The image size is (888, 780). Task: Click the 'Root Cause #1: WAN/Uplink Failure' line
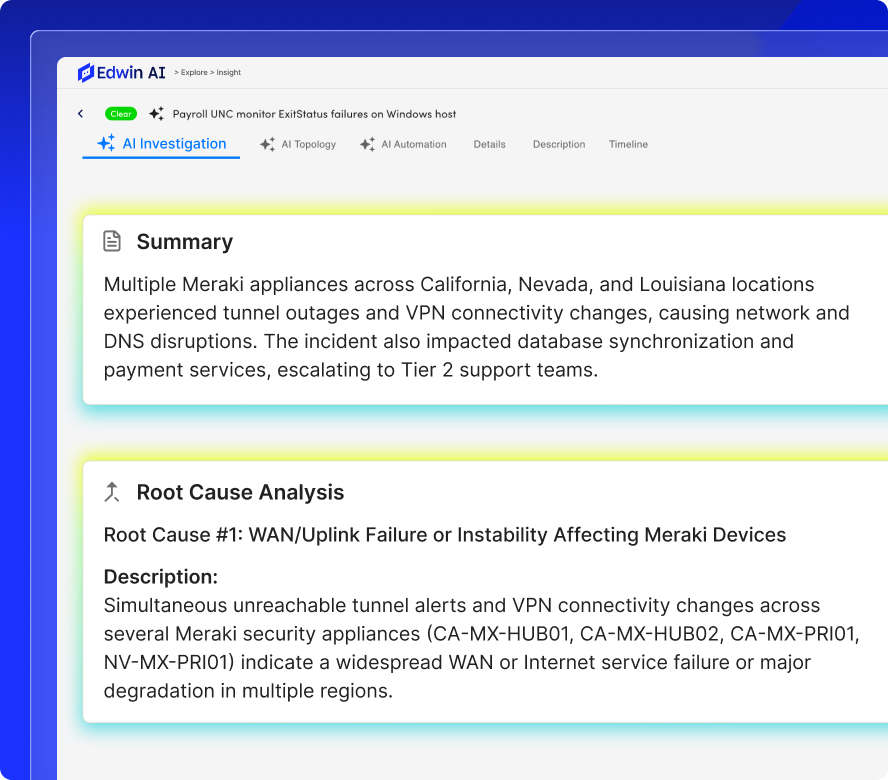[x=445, y=535]
